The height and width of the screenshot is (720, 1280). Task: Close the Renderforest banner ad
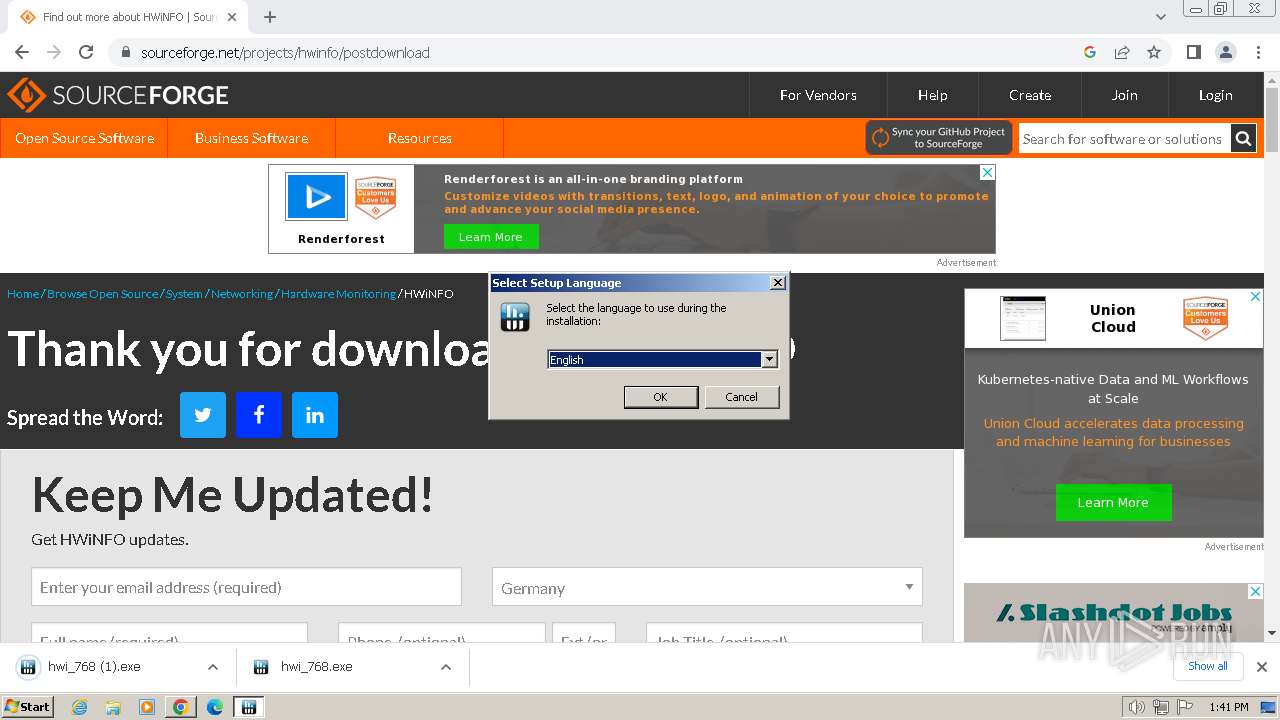point(987,173)
